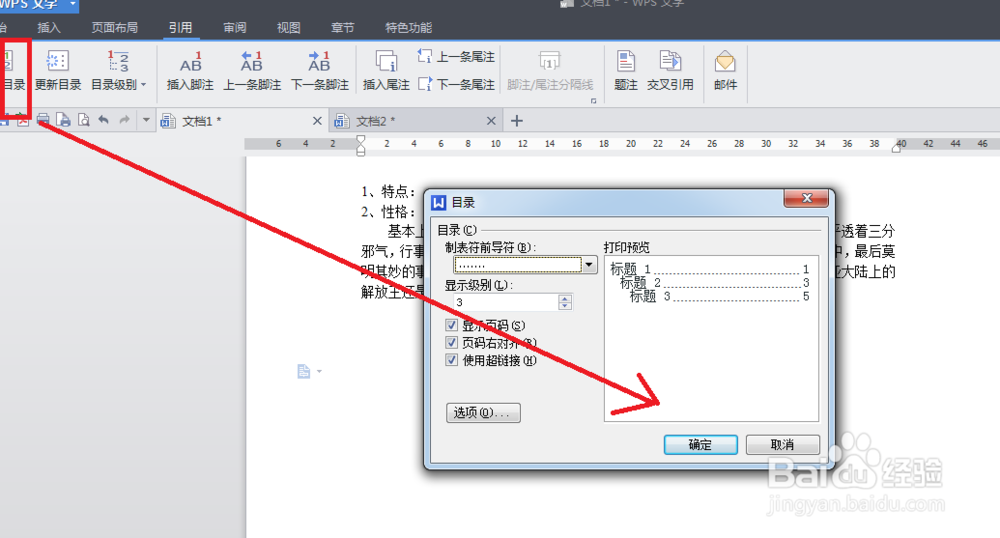Screen dimensions: 1000x538
Task: Switch to the View (视图) tab
Action: coord(288,27)
